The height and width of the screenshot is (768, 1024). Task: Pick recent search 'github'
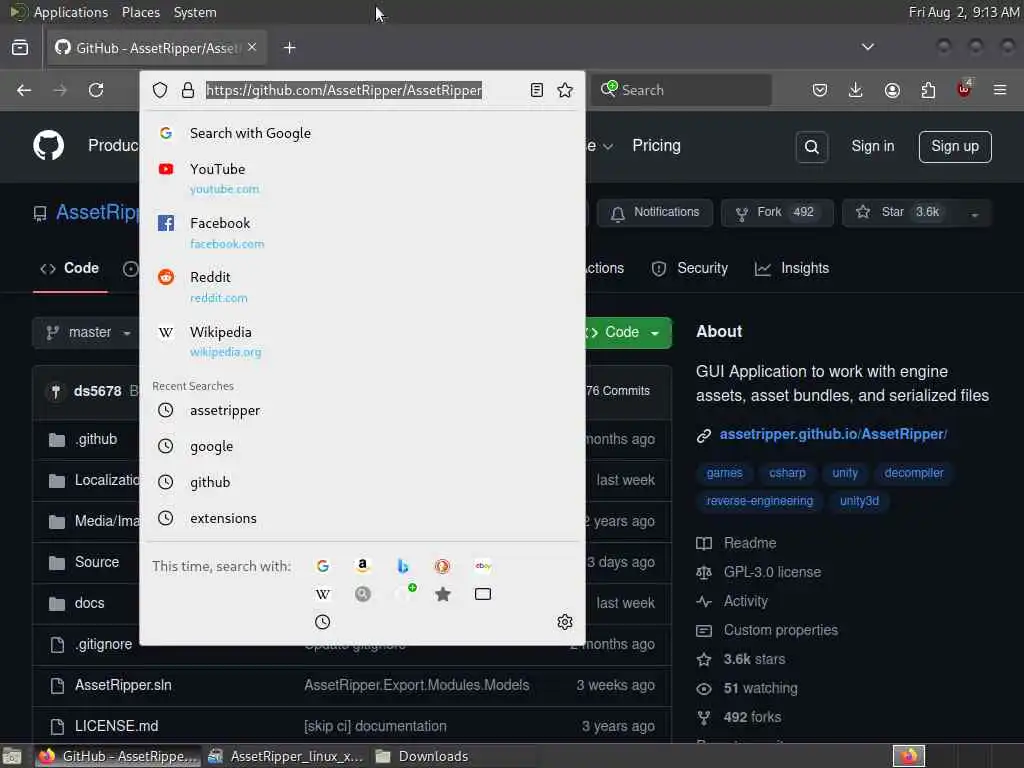pyautogui.click(x=362, y=483)
